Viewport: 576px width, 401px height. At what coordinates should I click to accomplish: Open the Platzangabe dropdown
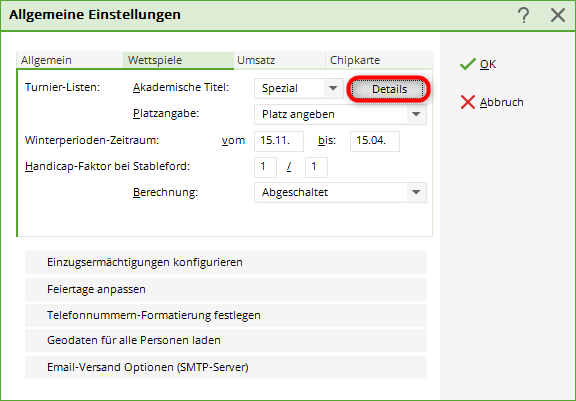[x=340, y=114]
